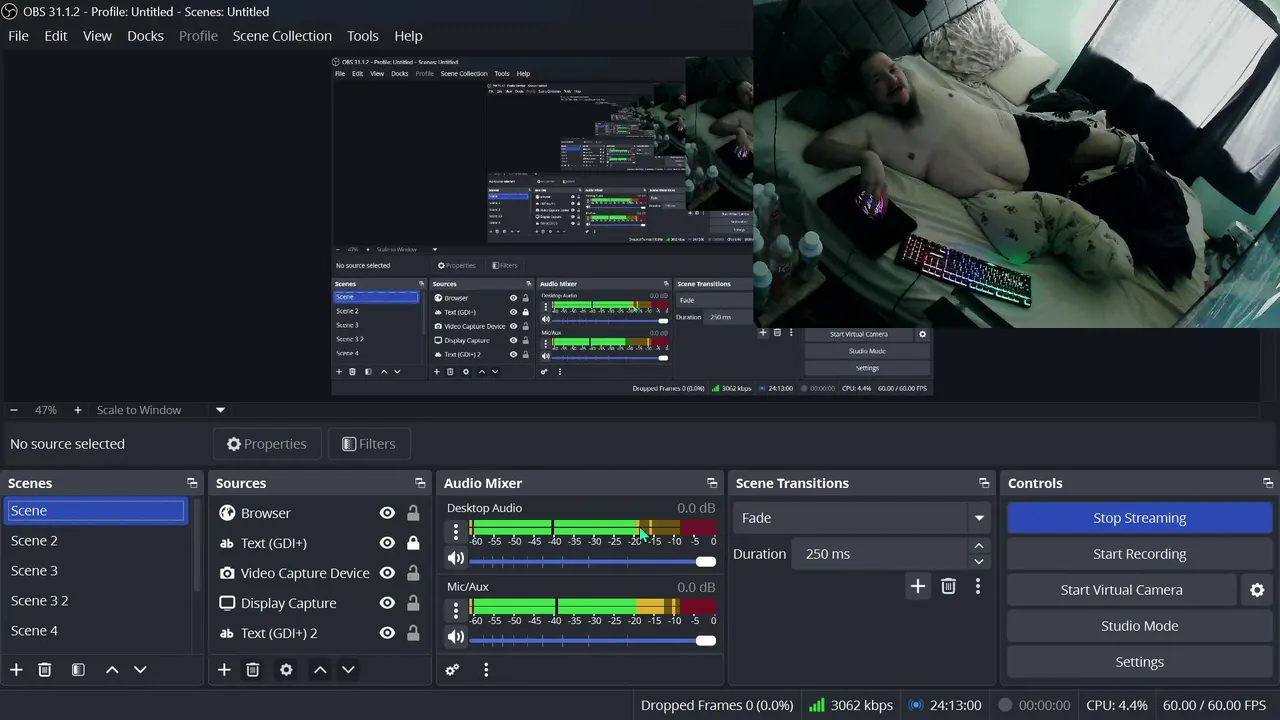Zoom in the preview with the plus icon
The width and height of the screenshot is (1280, 720).
(x=77, y=410)
